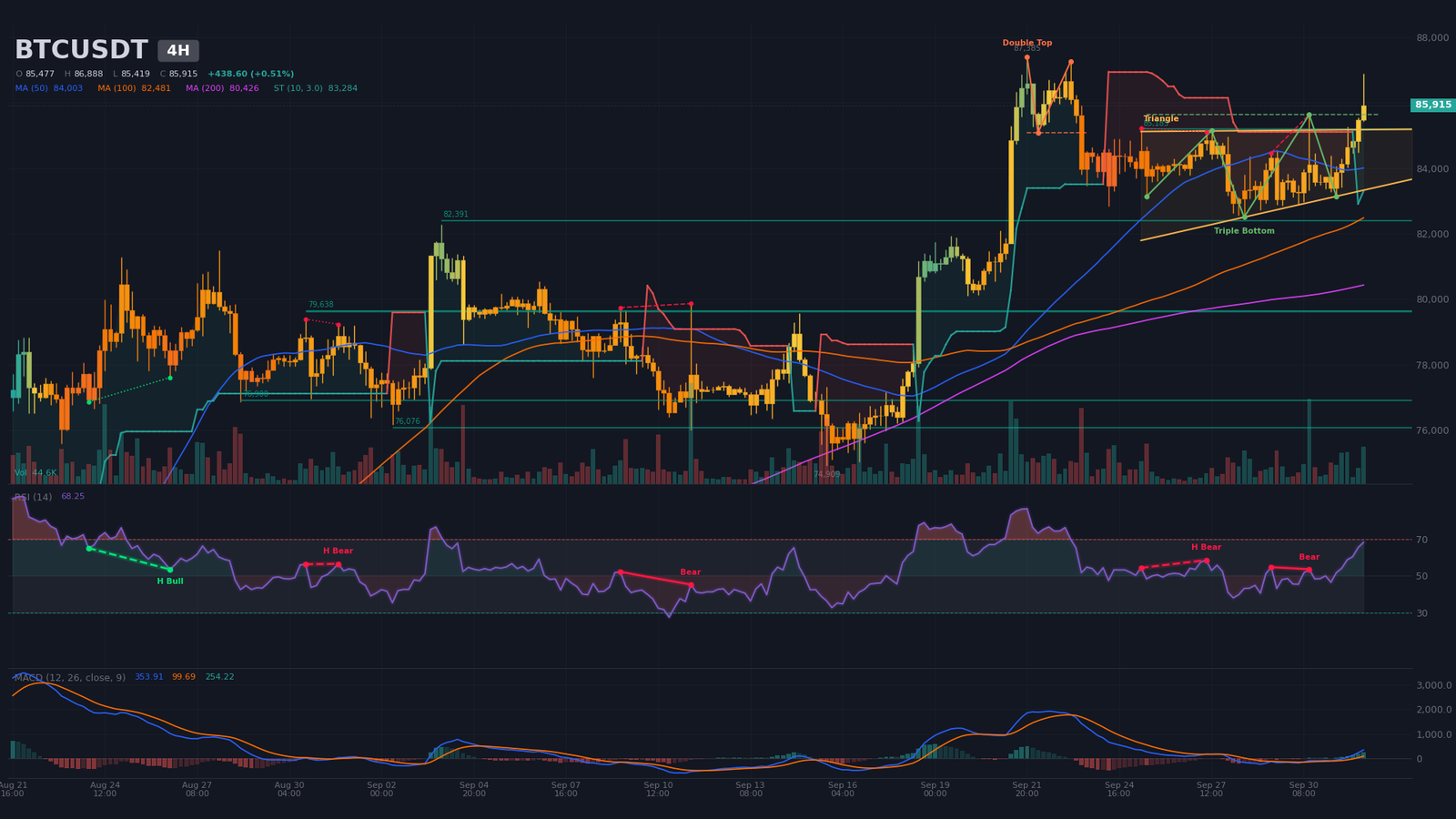Select the H Bear label near Sep 27

tap(1206, 547)
